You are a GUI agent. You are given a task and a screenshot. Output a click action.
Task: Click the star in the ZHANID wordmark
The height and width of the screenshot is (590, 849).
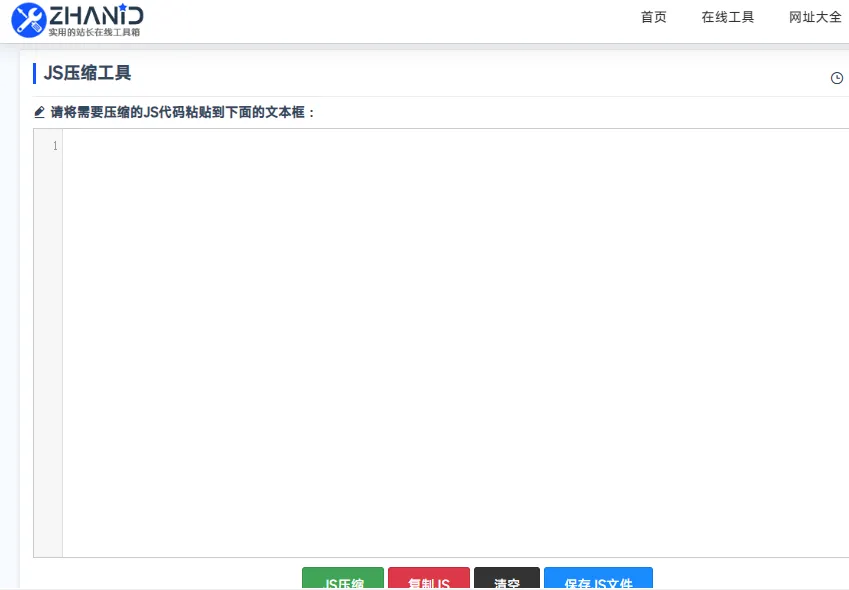pyautogui.click(x=123, y=8)
